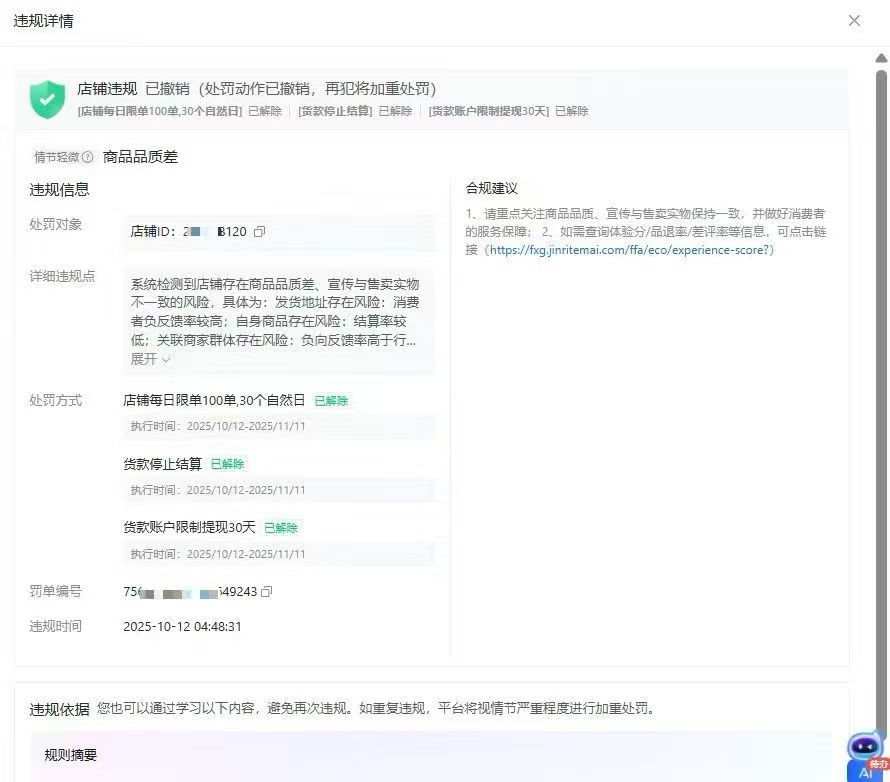Click the 合规建议 heading

[x=491, y=188]
